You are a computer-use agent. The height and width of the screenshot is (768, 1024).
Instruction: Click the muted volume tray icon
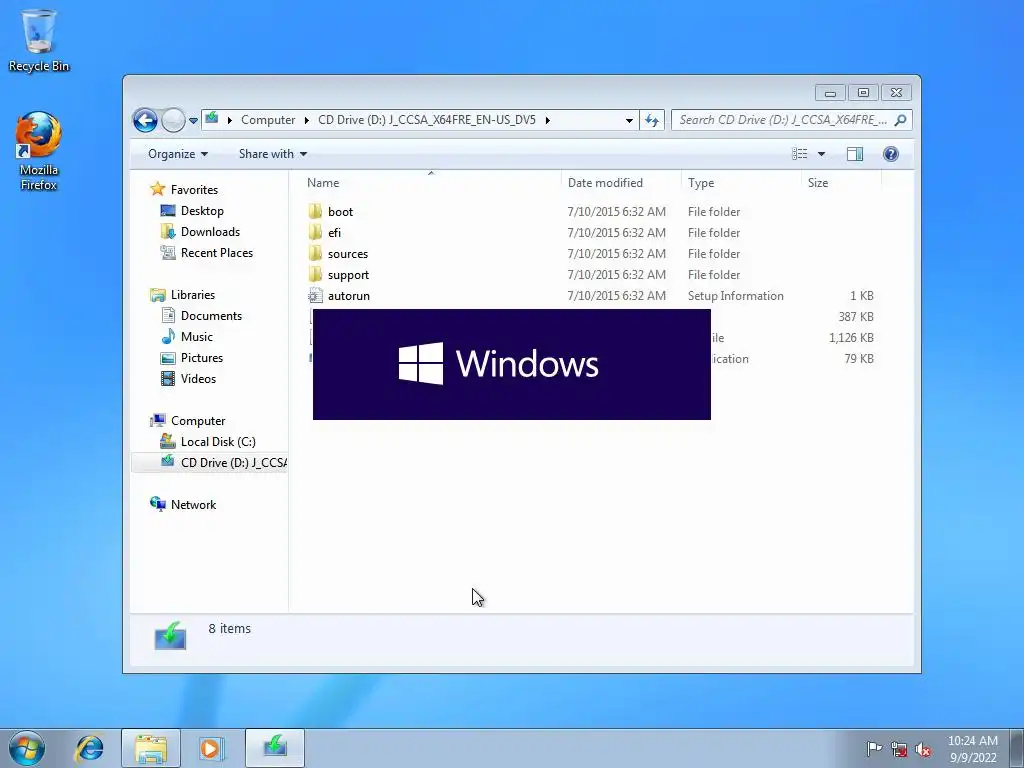(x=923, y=749)
